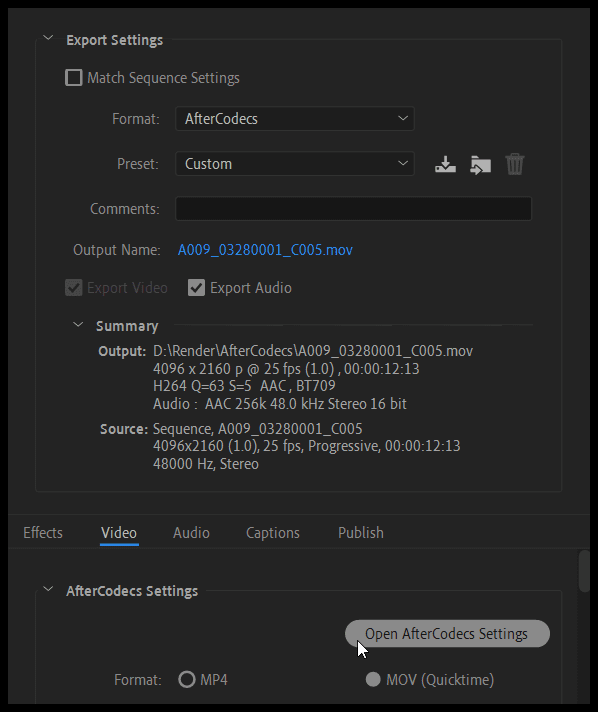Select the MOV (Quicktime) radio button

tap(373, 679)
